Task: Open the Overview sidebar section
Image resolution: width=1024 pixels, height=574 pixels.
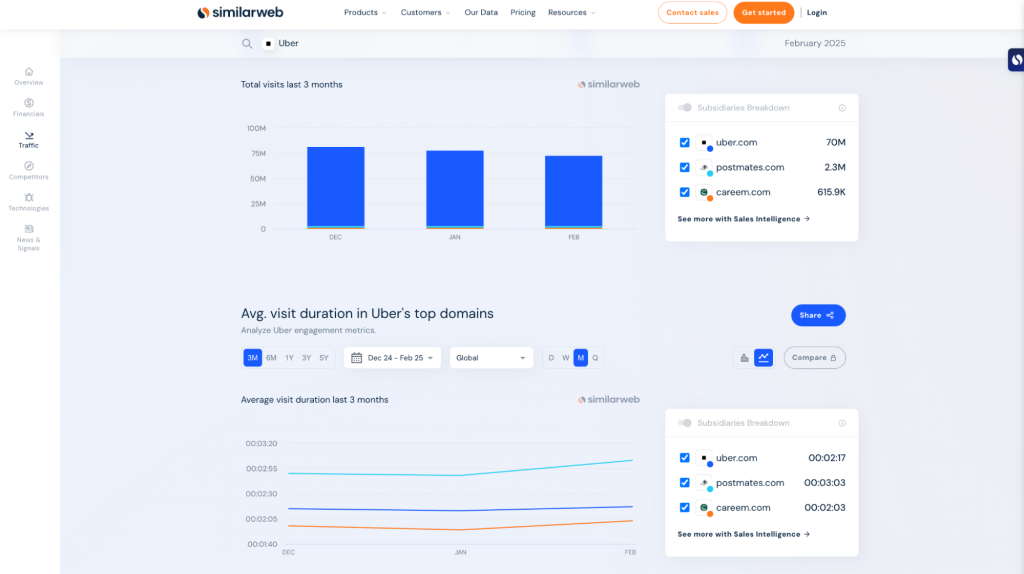Action: coord(29,76)
